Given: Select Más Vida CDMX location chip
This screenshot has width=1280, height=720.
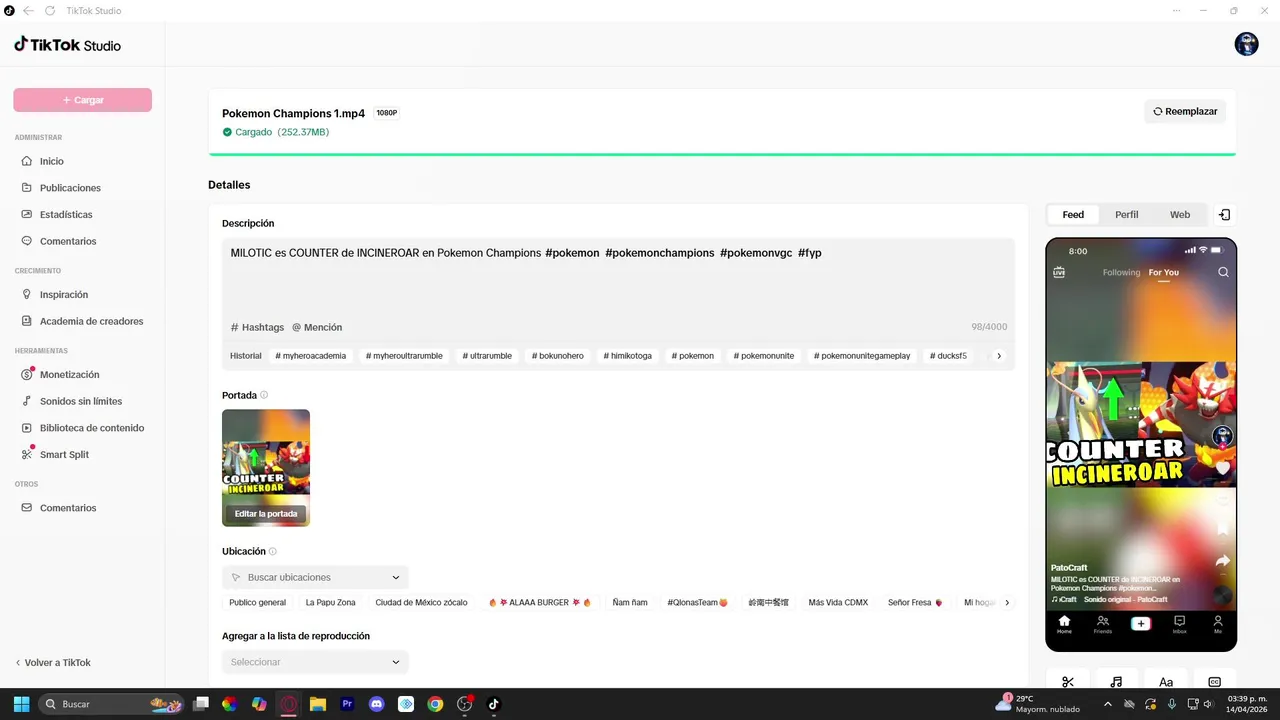Looking at the screenshot, I should tap(838, 603).
